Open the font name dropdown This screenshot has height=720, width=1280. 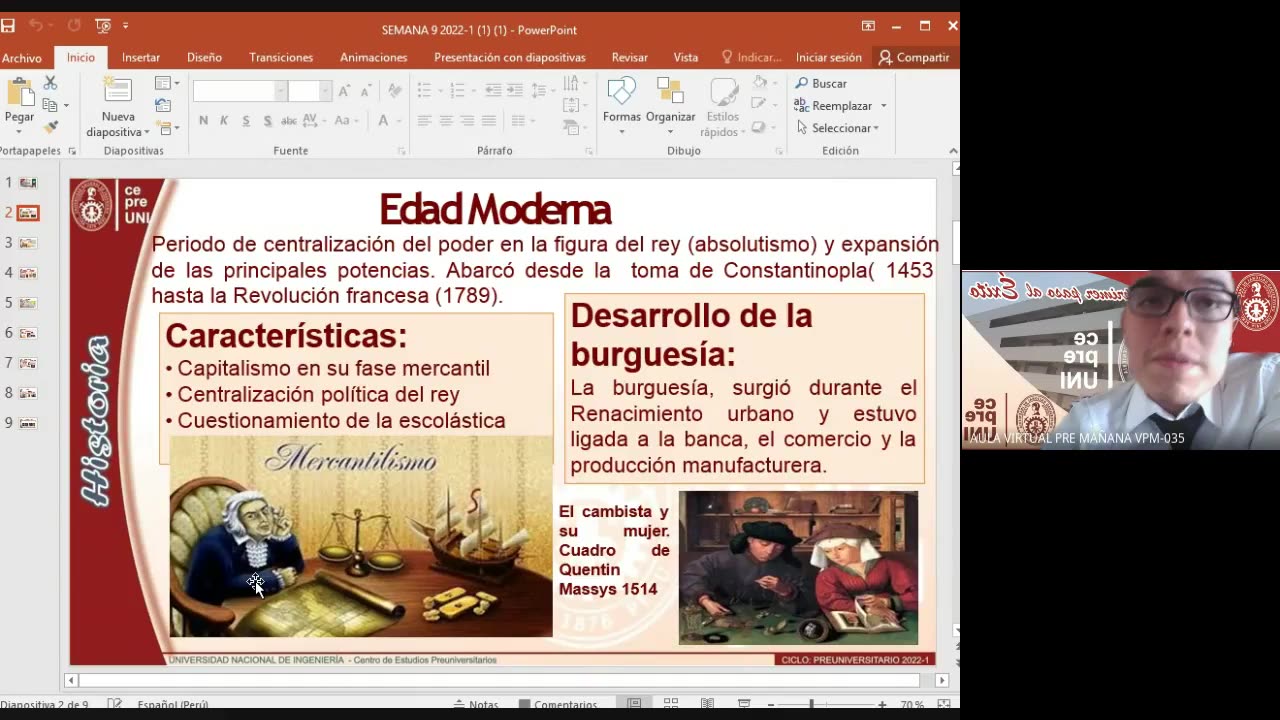pyautogui.click(x=281, y=91)
